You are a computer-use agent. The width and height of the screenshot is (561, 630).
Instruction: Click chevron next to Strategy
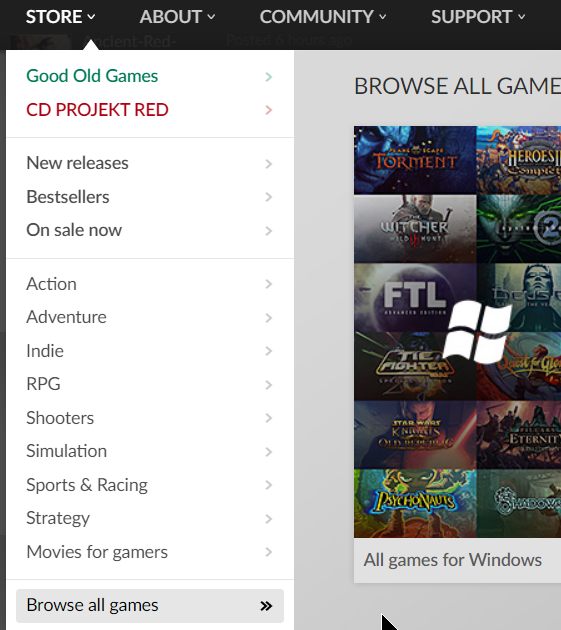pyautogui.click(x=269, y=519)
